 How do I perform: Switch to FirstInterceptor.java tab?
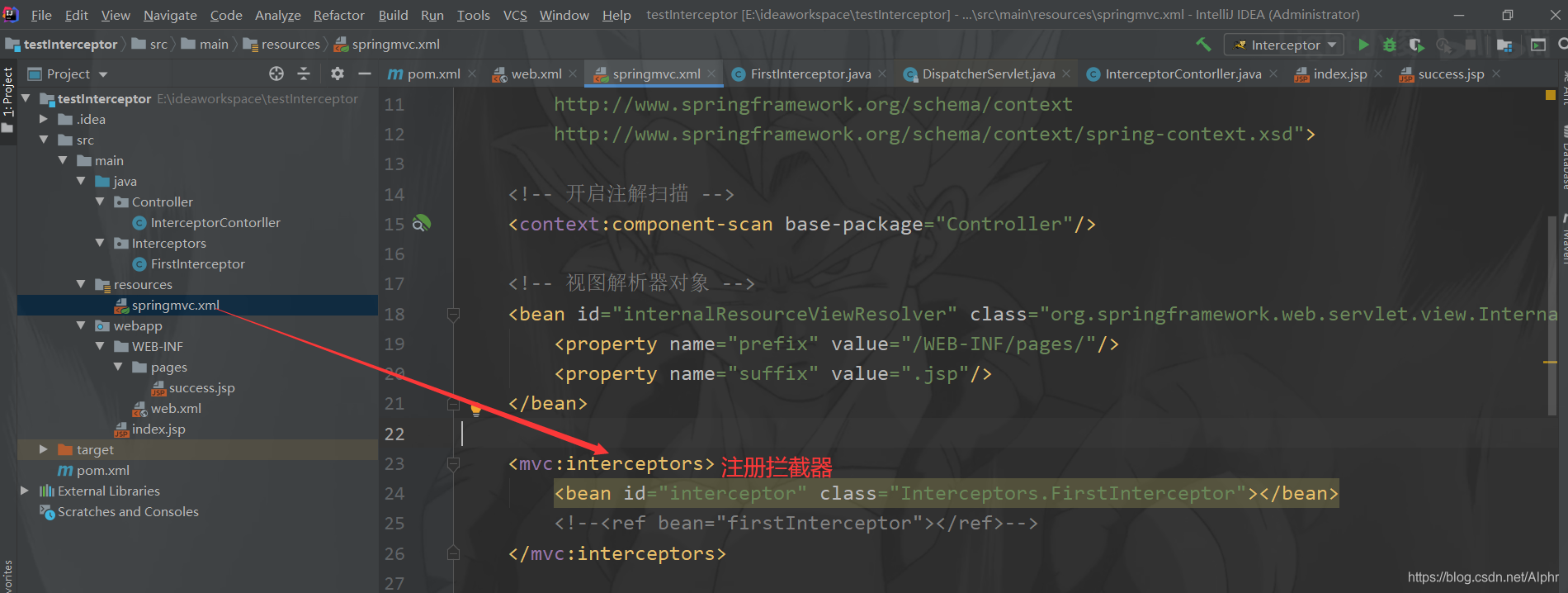click(x=810, y=74)
